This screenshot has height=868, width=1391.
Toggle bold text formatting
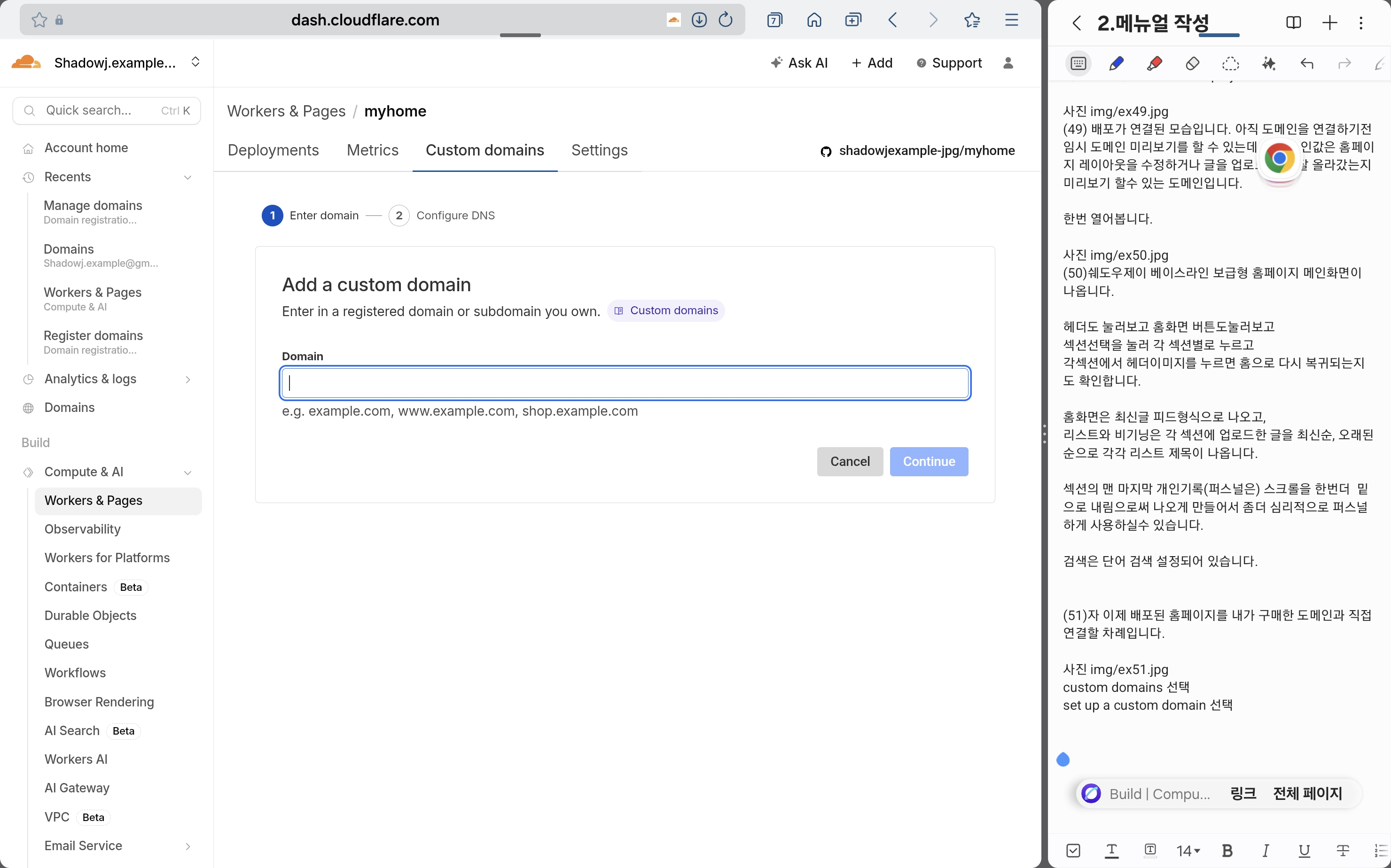[x=1227, y=850]
